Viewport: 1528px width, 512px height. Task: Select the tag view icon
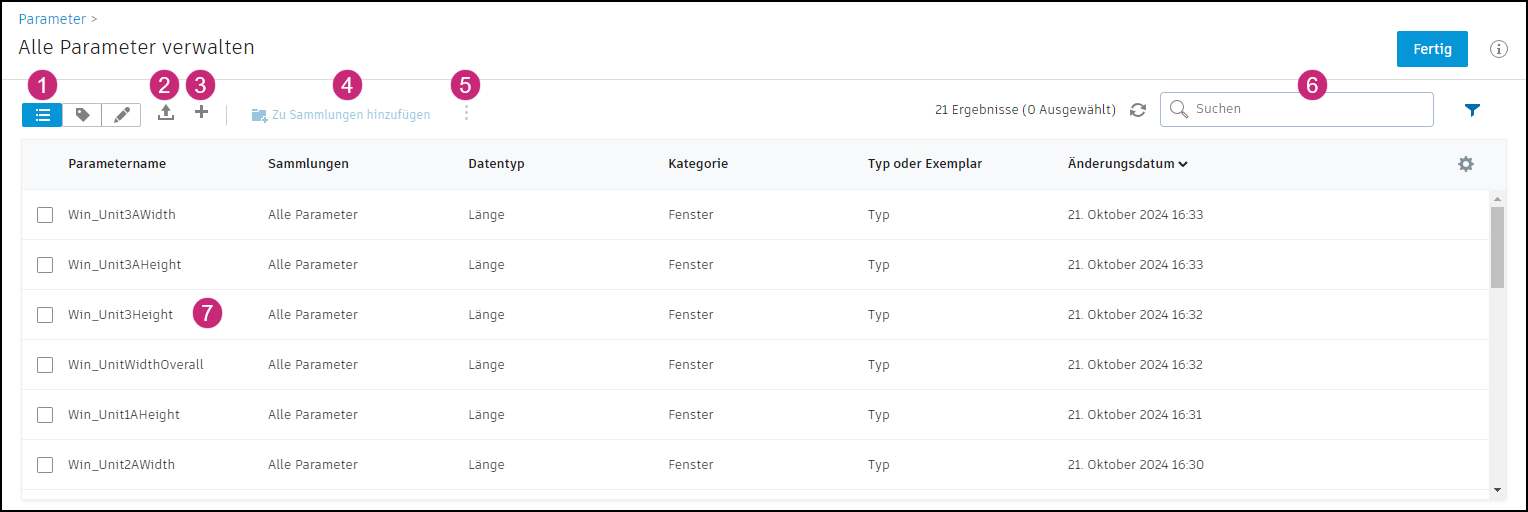coord(82,115)
